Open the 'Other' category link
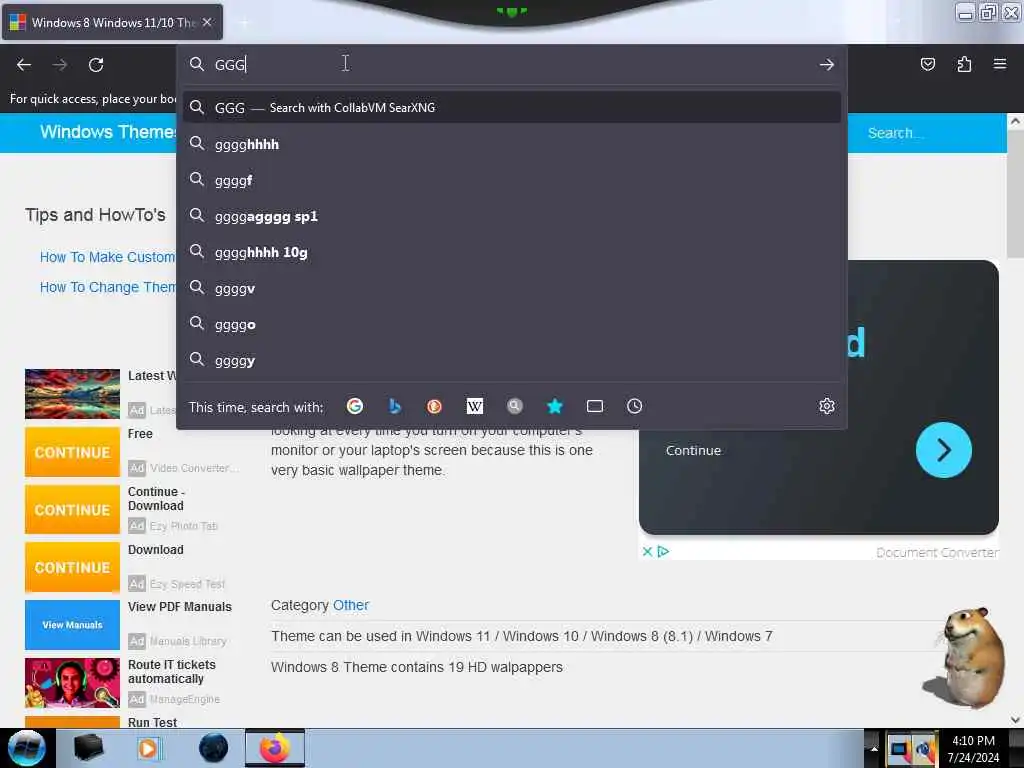The width and height of the screenshot is (1024, 768). coord(351,605)
